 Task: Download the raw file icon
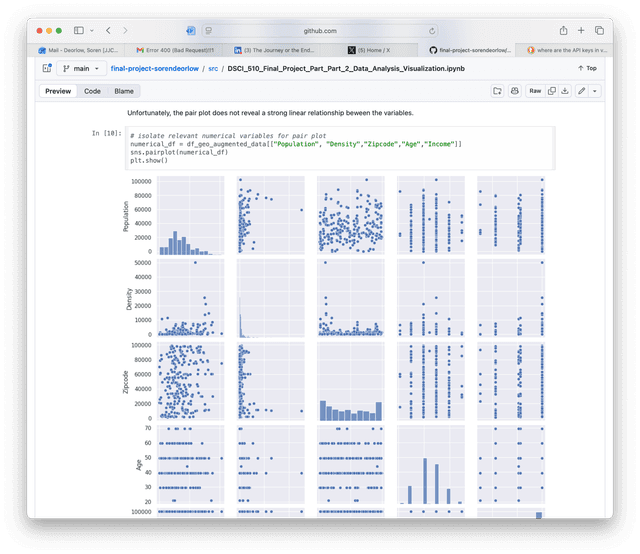(565, 91)
